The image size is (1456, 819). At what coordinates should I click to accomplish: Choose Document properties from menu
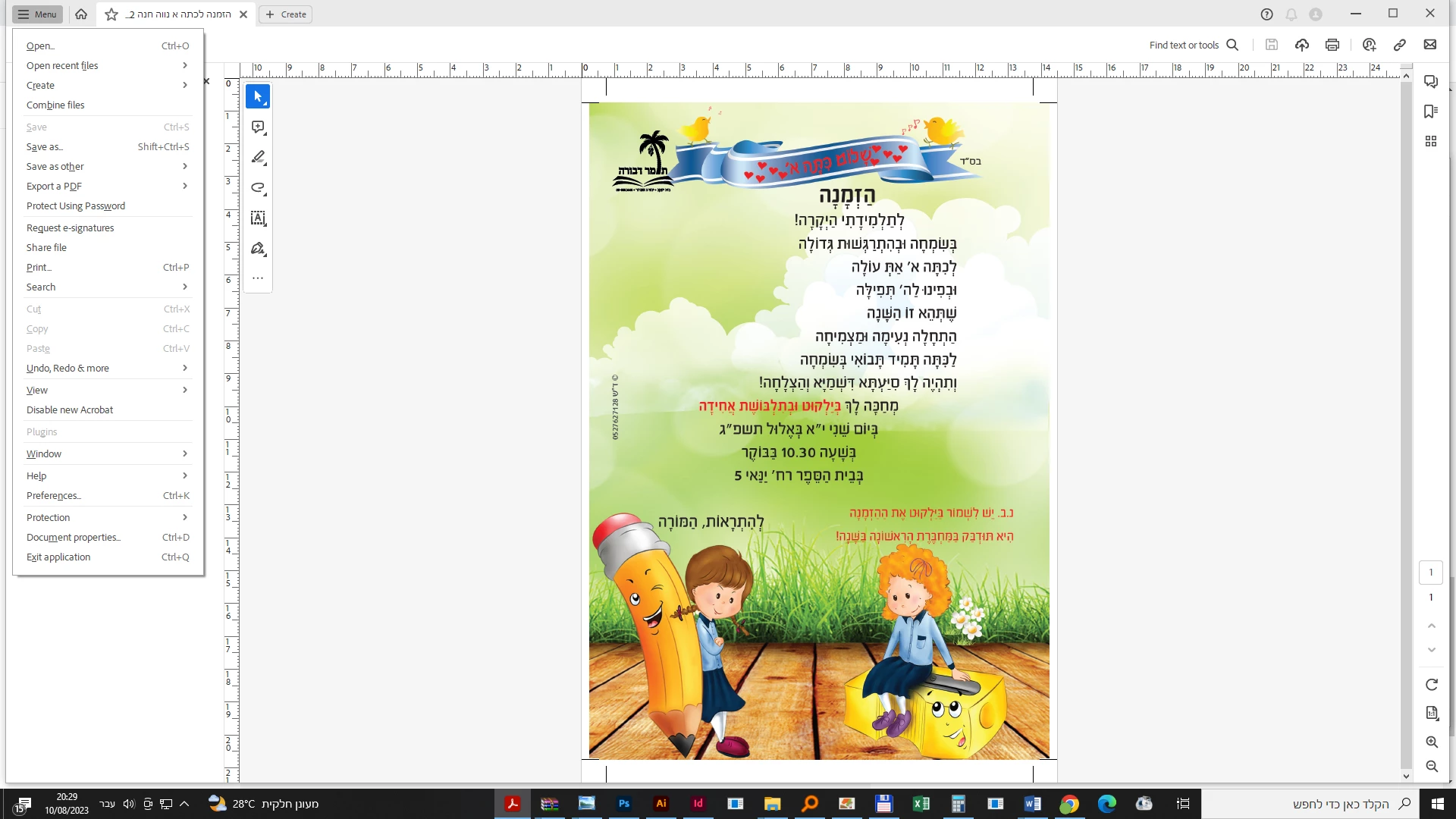[x=74, y=538]
